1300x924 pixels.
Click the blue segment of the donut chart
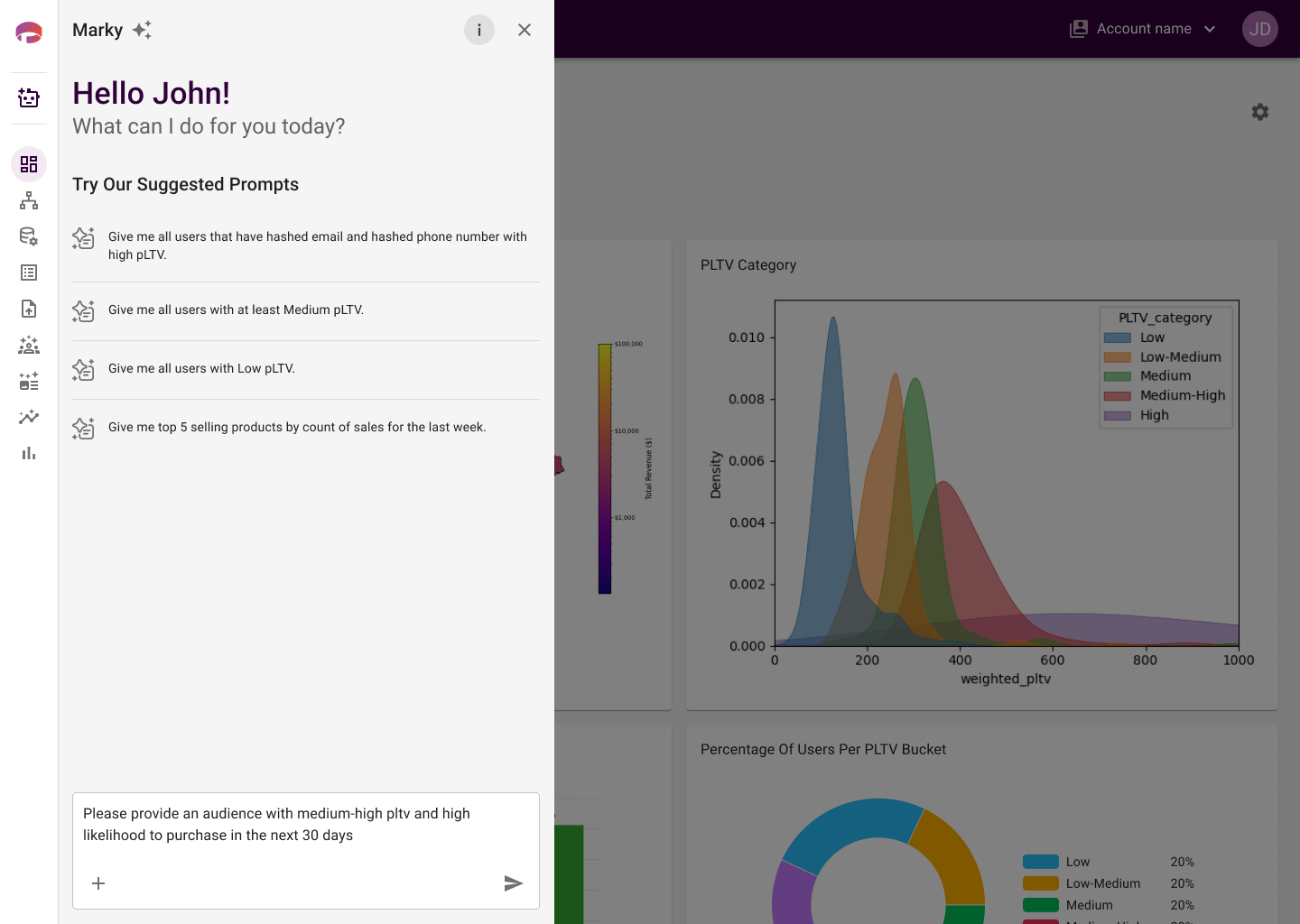coord(849,825)
